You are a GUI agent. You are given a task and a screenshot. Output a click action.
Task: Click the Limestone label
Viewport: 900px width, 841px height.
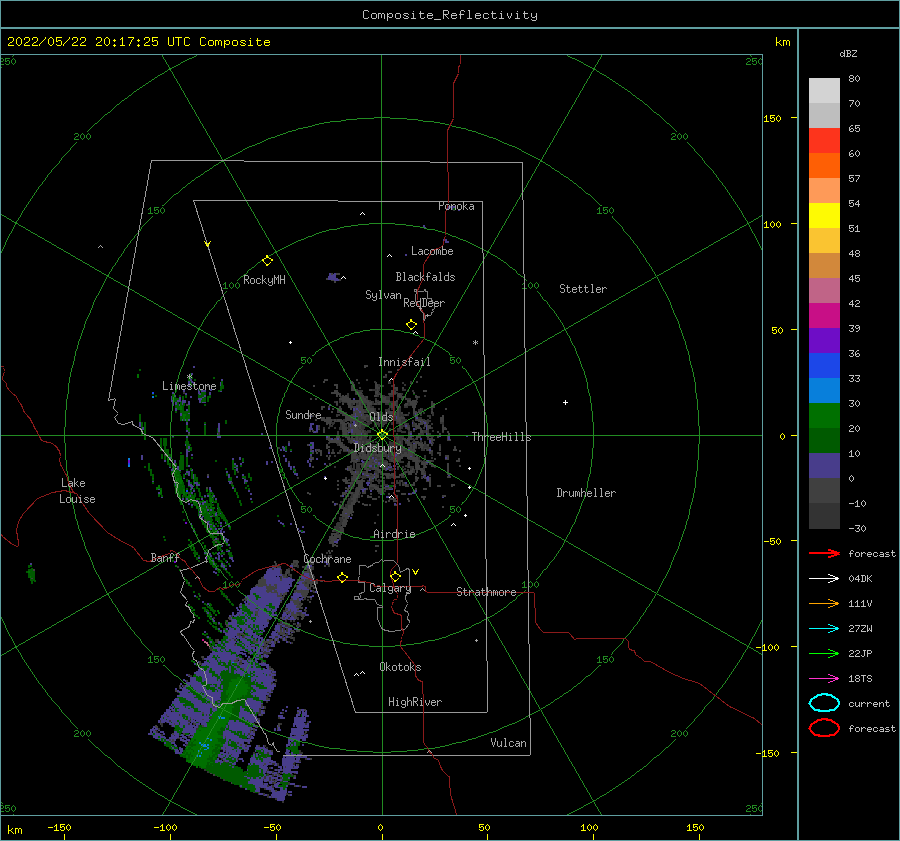[x=189, y=386]
